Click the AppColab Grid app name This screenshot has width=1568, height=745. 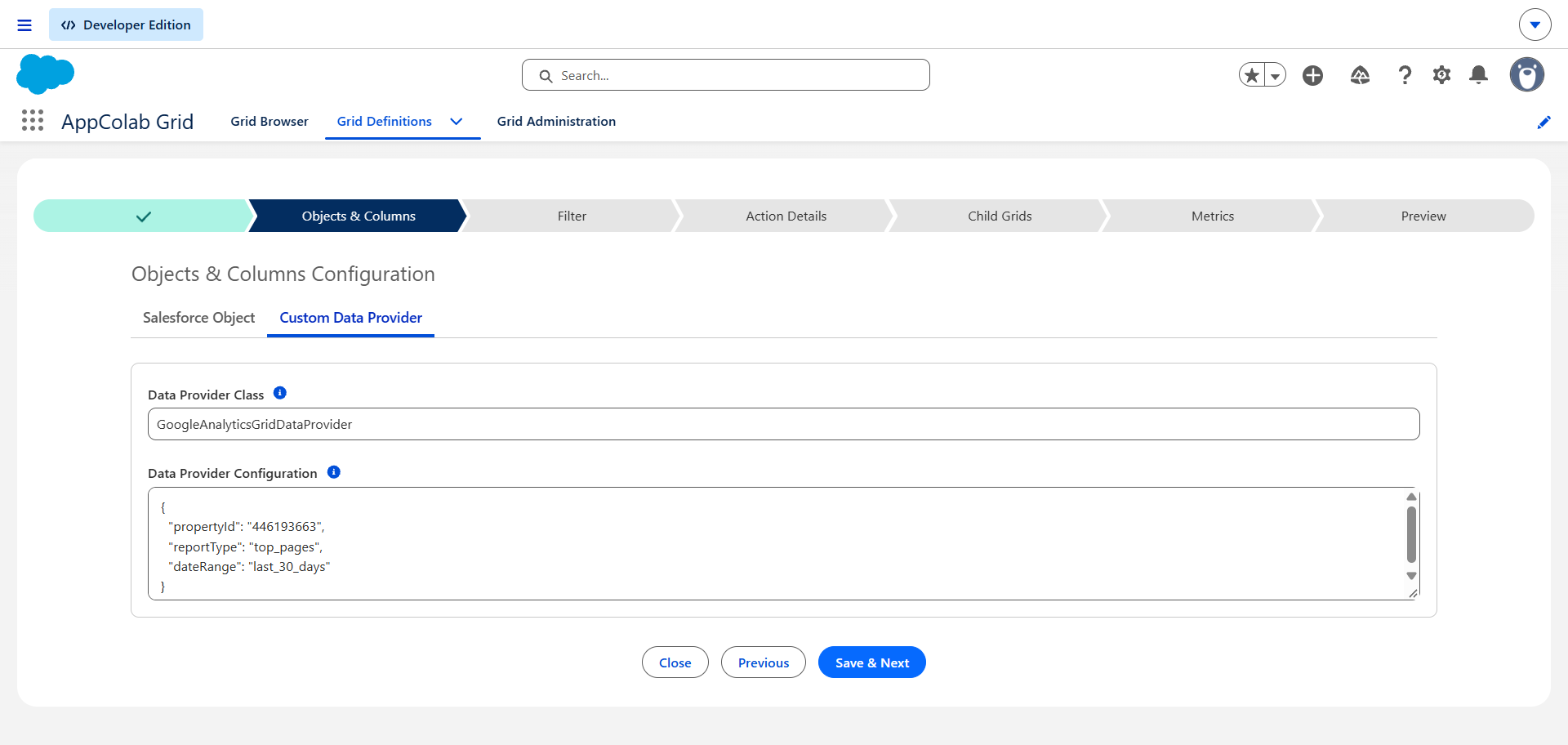tap(127, 122)
